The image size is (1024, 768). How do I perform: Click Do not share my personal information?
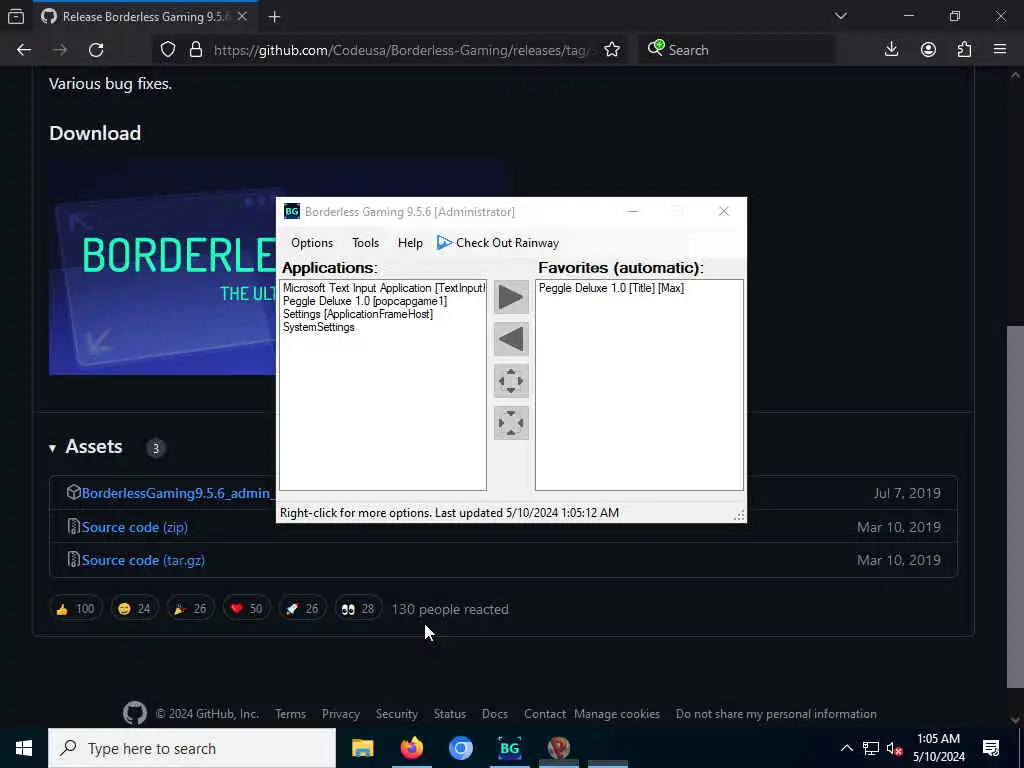coord(776,714)
